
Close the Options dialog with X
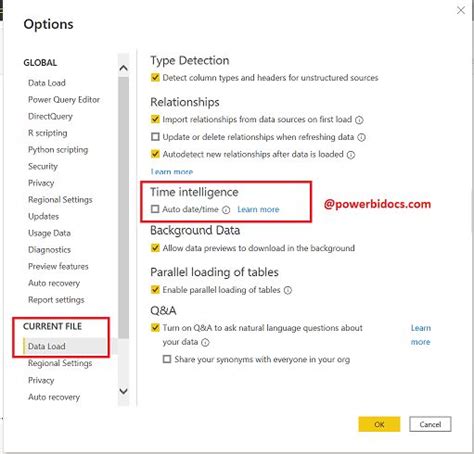click(461, 11)
